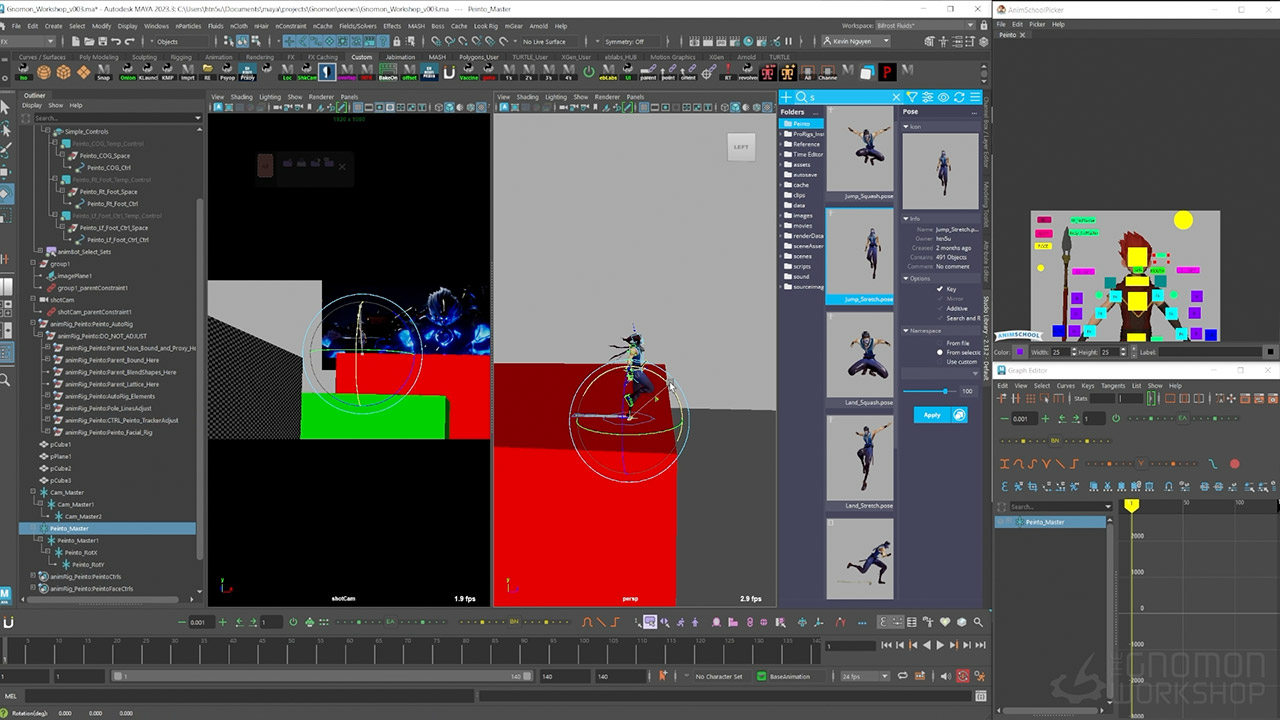Click the magnet snap shelf icon
This screenshot has width=1280, height=720.
(449, 72)
